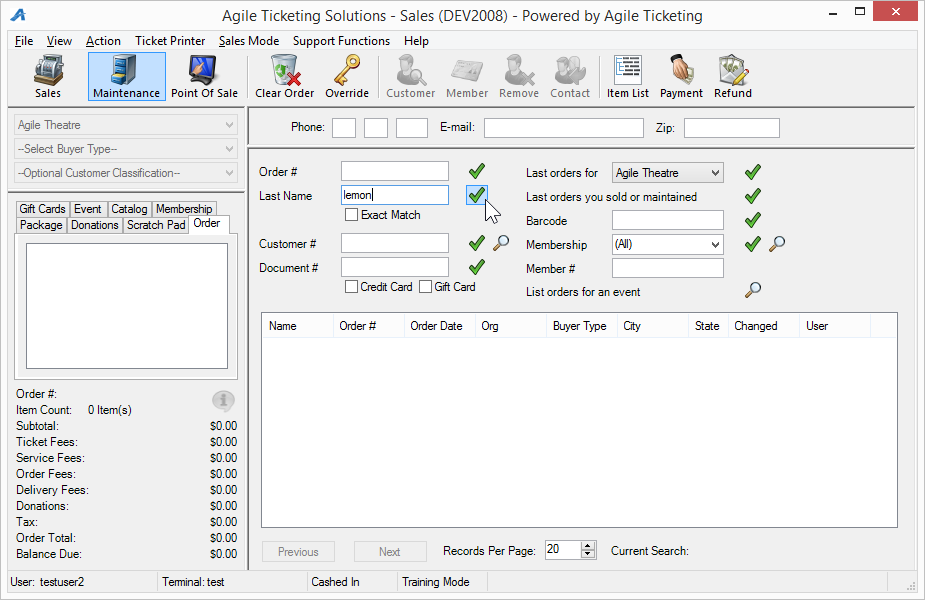This screenshot has width=925, height=600.
Task: Click the Previous page button
Action: [299, 552]
